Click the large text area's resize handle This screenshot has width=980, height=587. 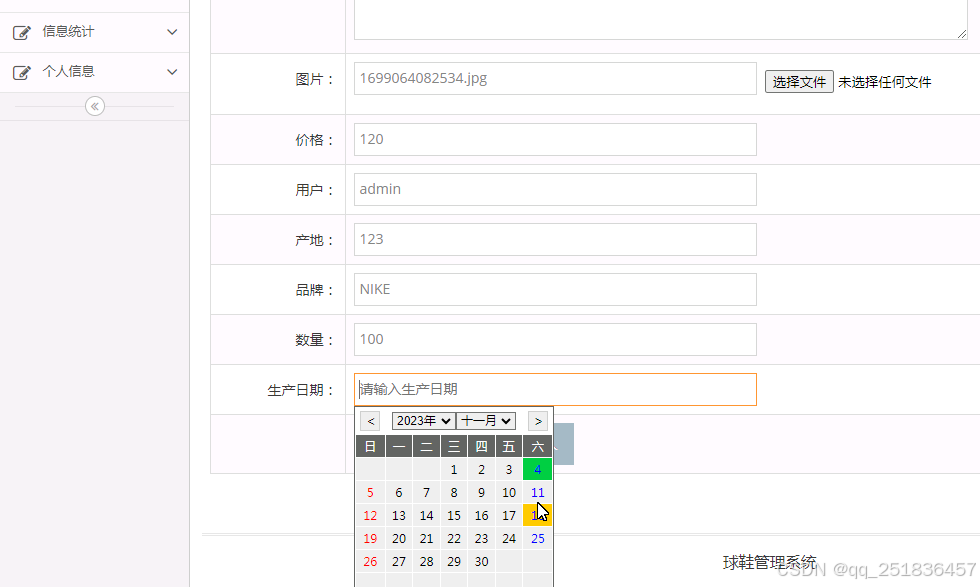tap(962, 34)
